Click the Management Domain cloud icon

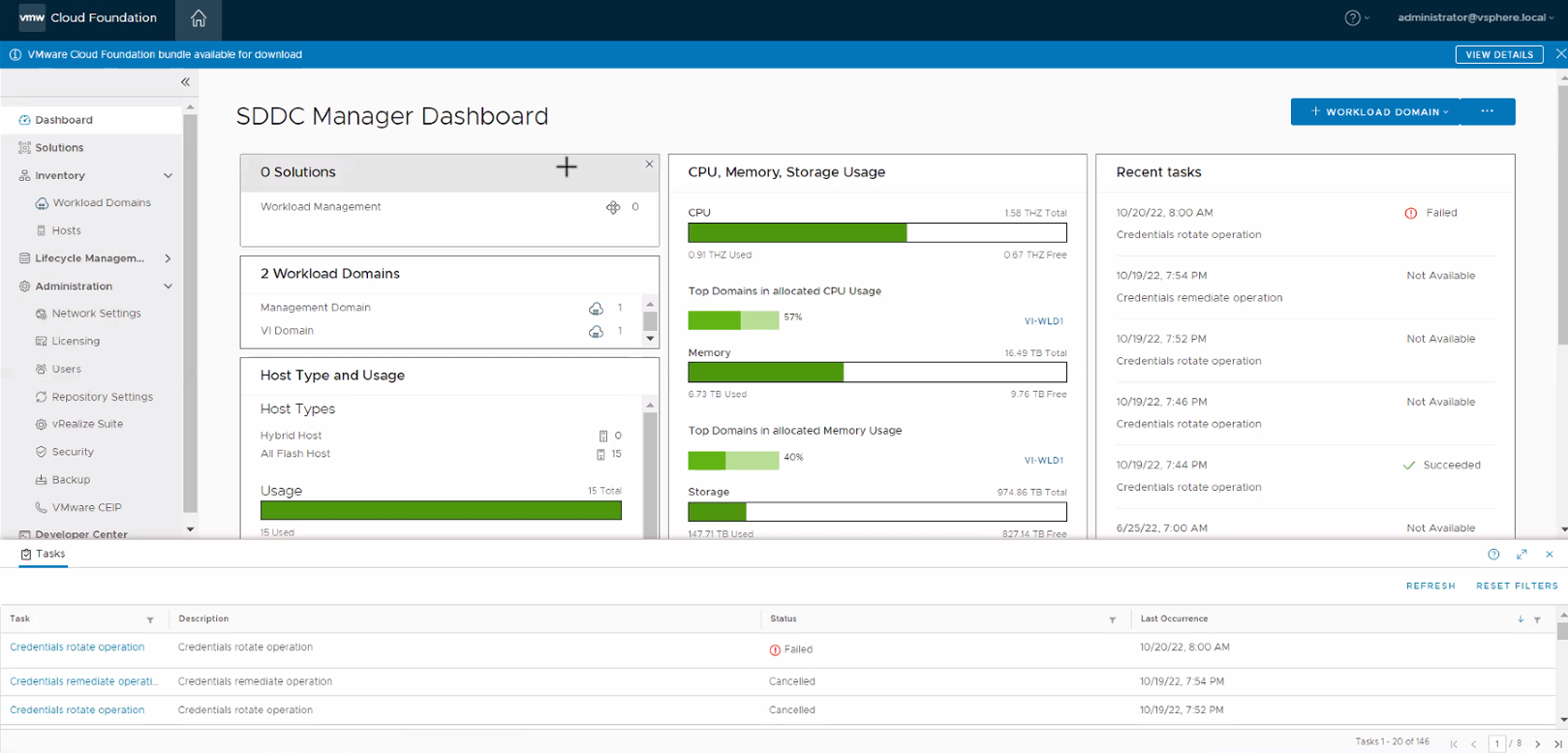pos(596,309)
